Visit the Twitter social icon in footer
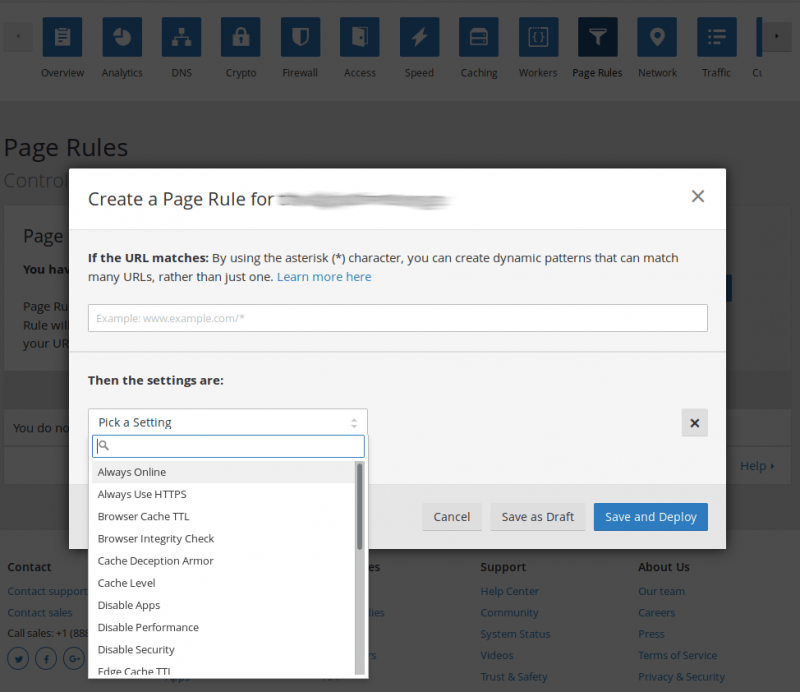This screenshot has height=692, width=800. (x=18, y=659)
